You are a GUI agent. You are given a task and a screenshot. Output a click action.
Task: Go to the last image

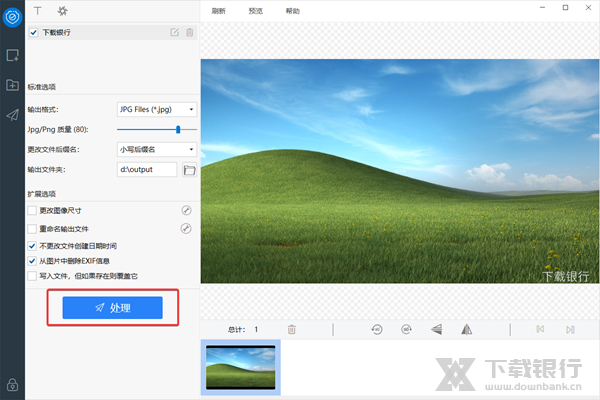coord(570,330)
